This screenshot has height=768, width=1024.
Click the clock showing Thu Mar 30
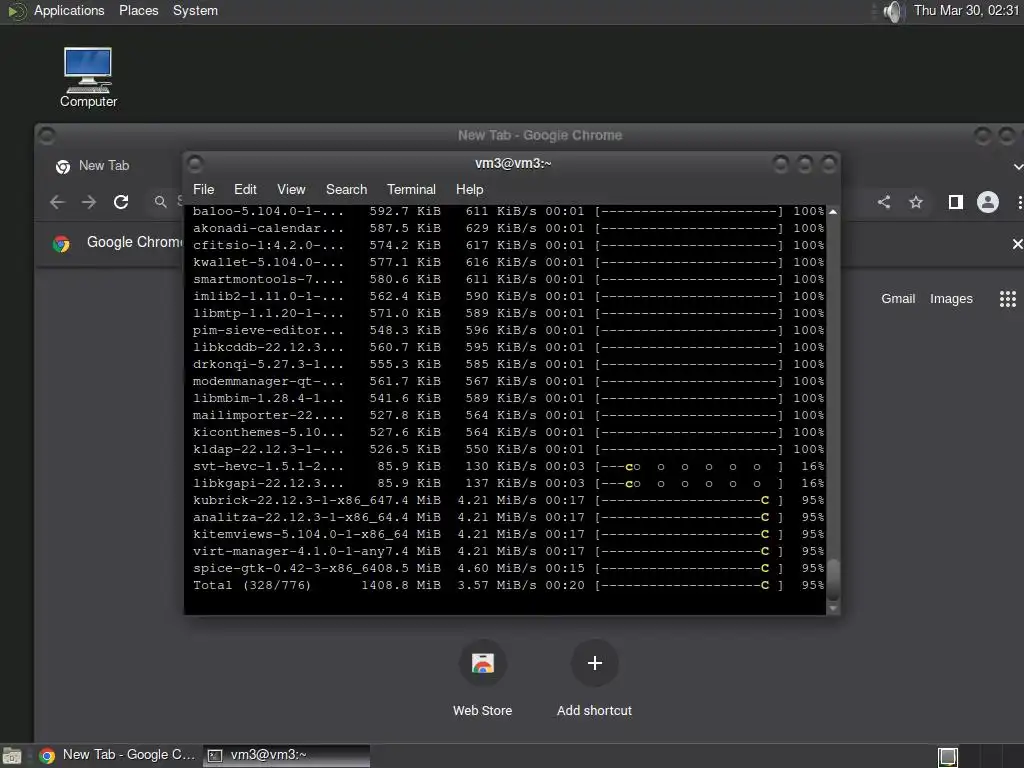[x=967, y=10]
